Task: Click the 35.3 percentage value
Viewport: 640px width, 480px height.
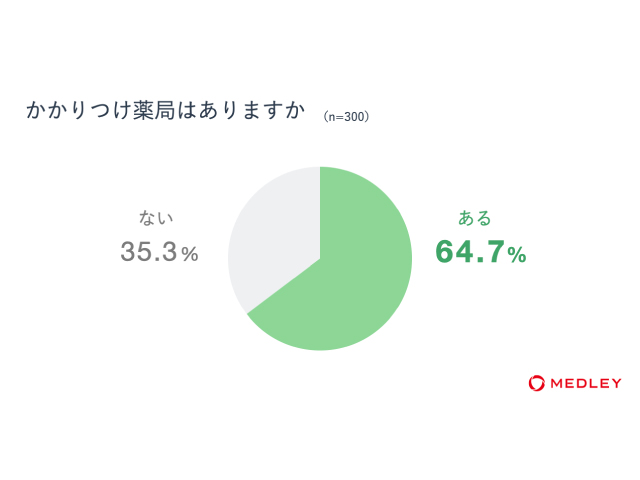Action: (149, 251)
